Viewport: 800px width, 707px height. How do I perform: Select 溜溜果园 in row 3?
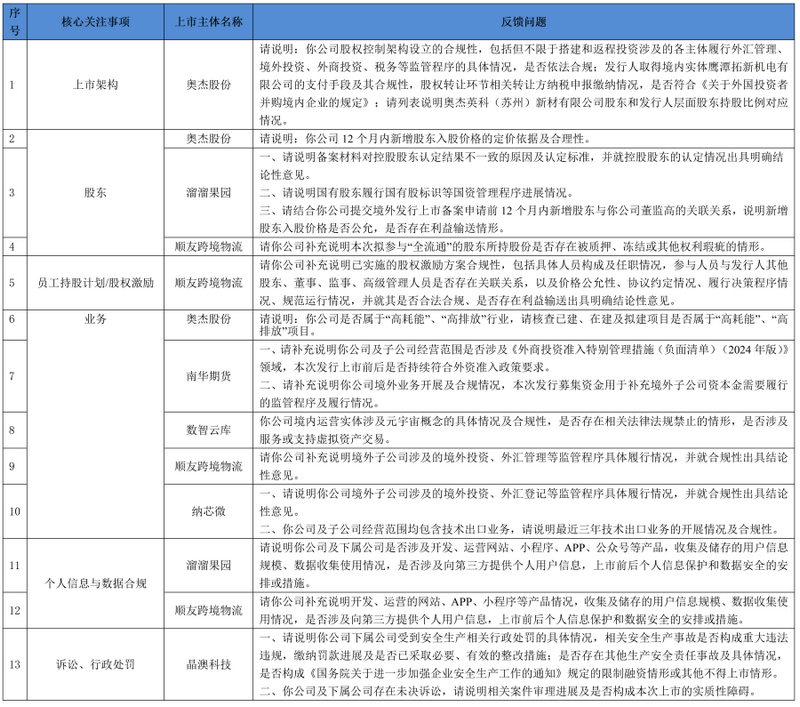(x=208, y=193)
